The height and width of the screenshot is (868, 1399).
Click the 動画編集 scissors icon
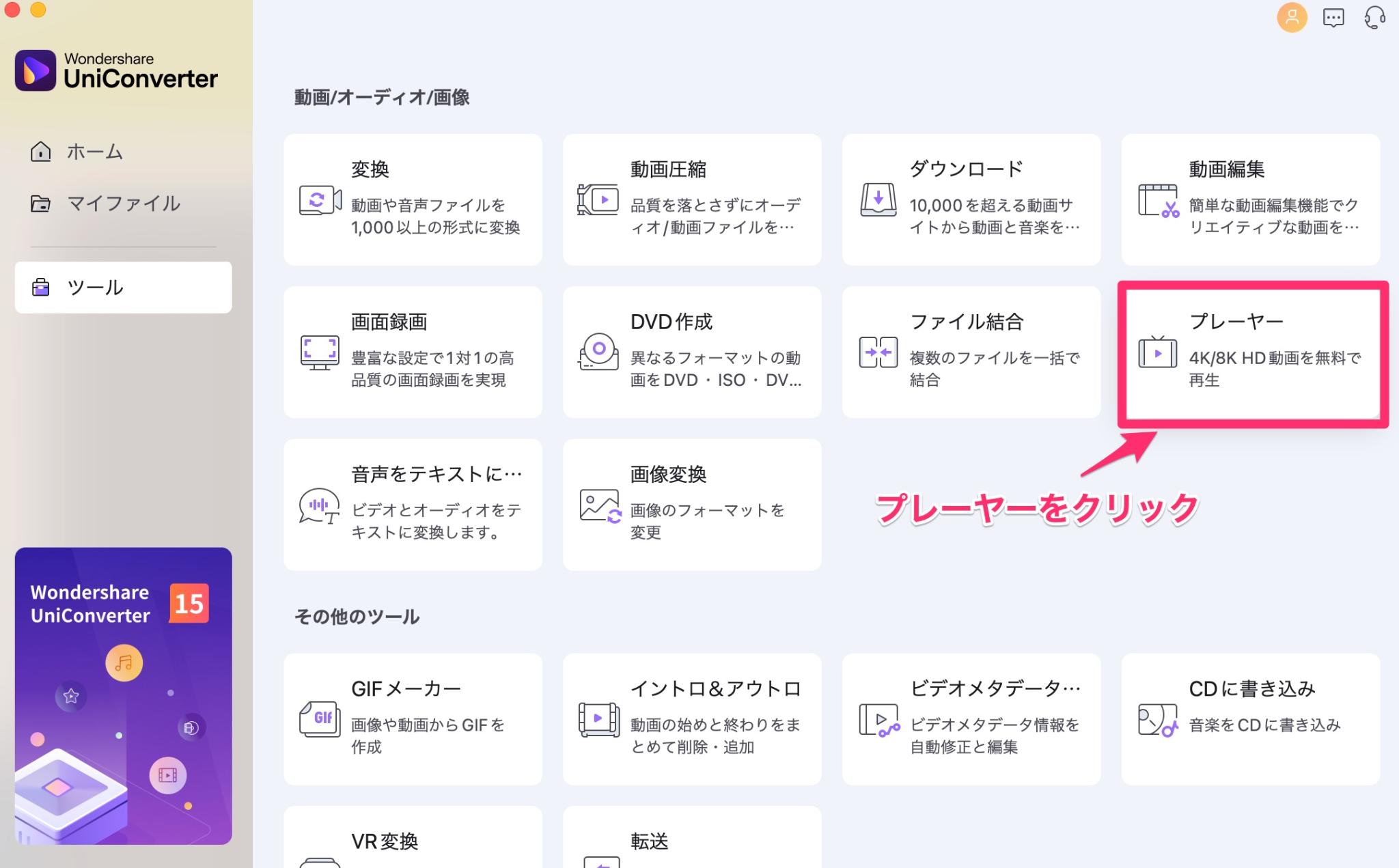coord(1158,201)
